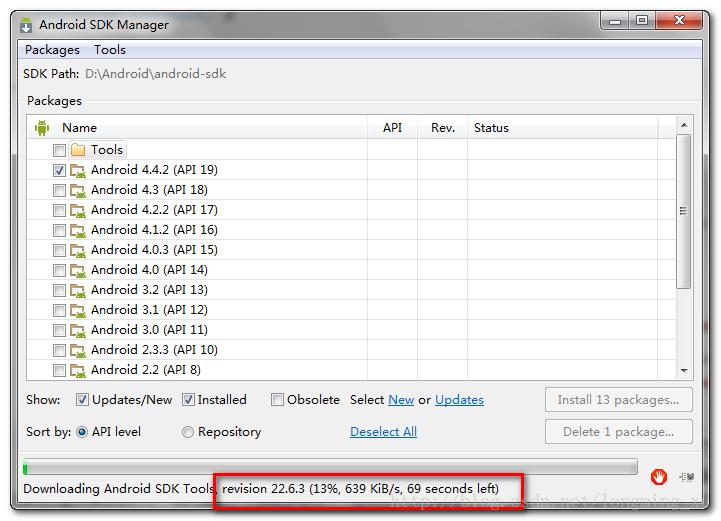Click the download progress bar

[330, 467]
